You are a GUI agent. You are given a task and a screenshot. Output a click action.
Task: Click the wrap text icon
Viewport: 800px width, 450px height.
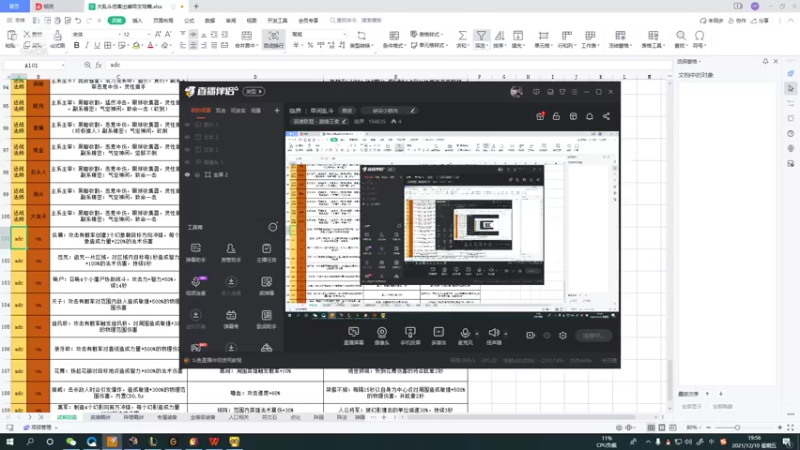[273, 36]
